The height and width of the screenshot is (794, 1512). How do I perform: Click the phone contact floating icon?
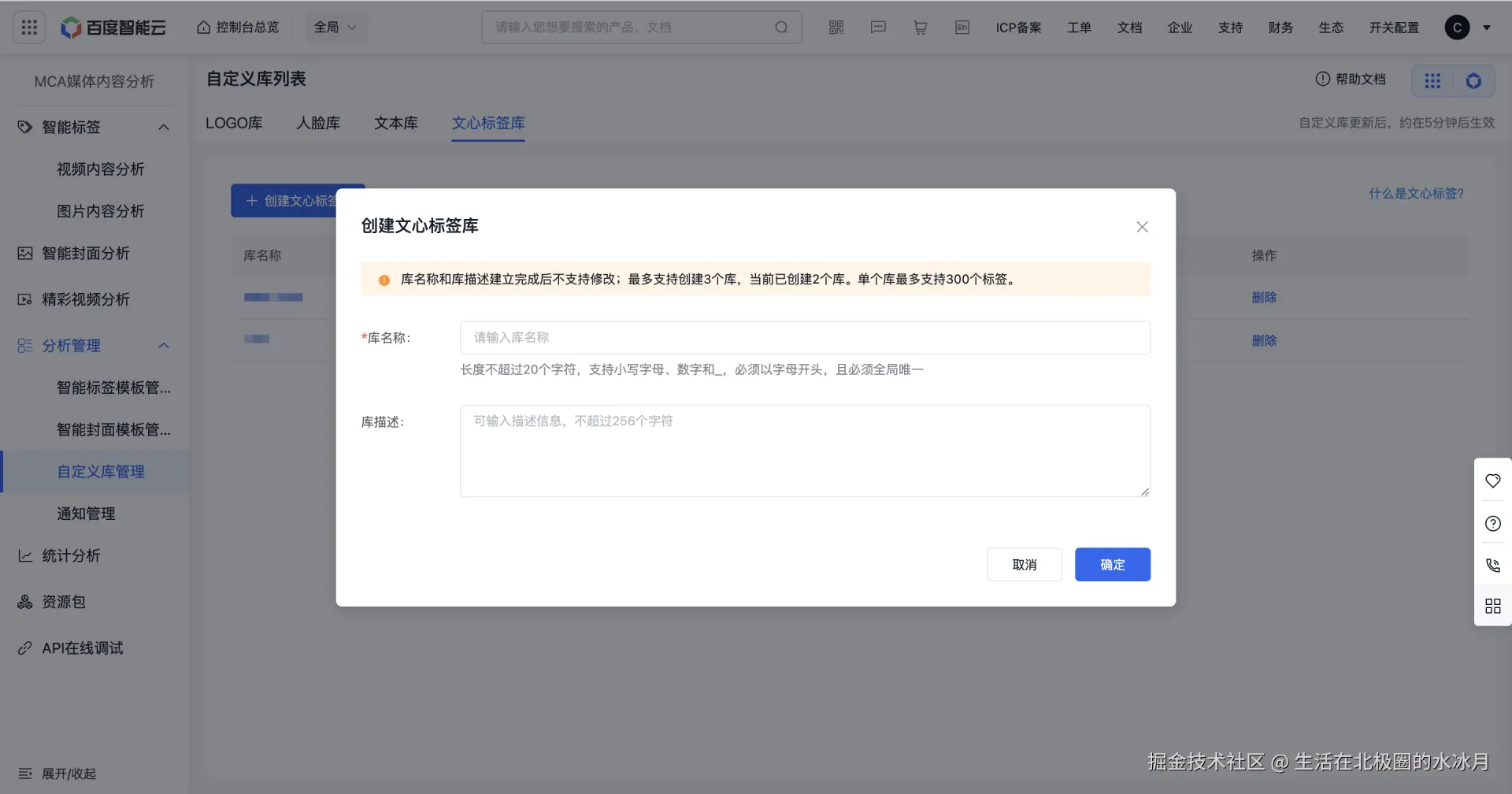point(1493,565)
